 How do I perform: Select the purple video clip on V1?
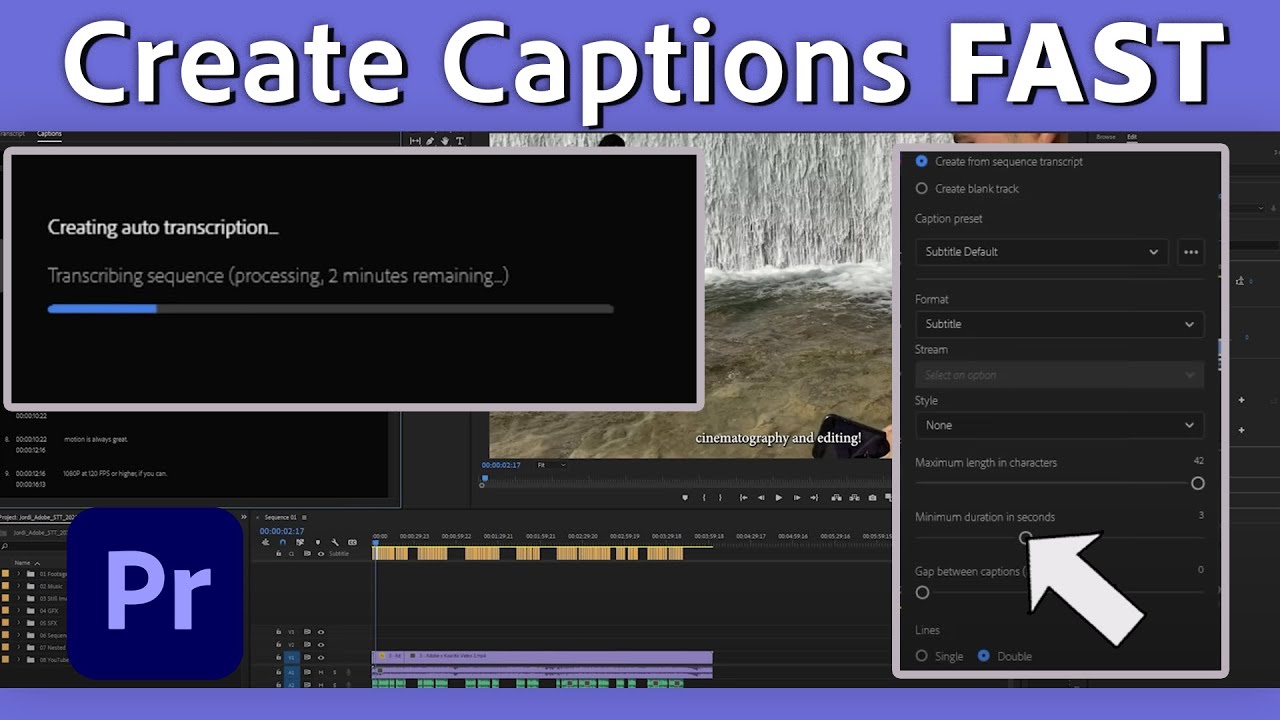coord(541,657)
